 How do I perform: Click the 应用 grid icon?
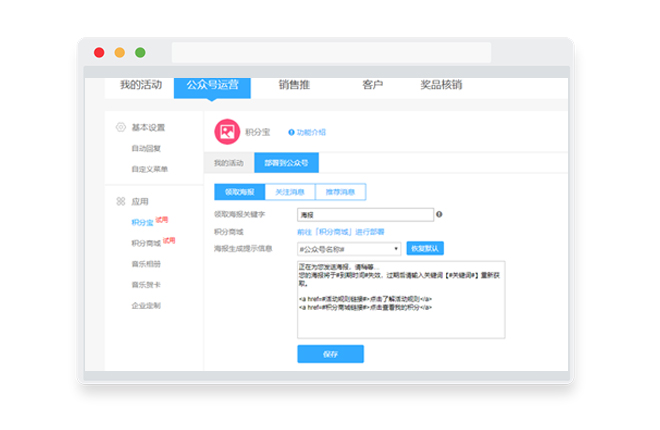pyautogui.click(x=121, y=201)
